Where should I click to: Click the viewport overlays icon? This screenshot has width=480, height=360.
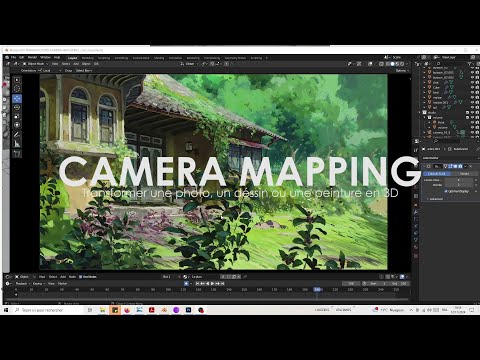click(x=370, y=64)
